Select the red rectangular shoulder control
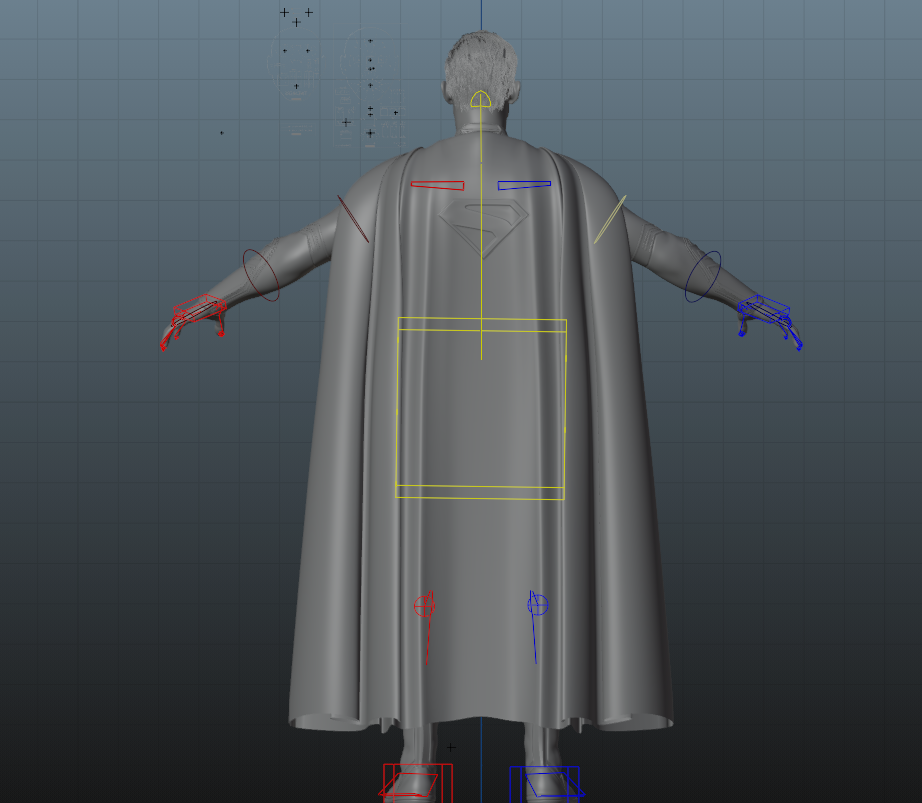The height and width of the screenshot is (803, 922). click(x=437, y=188)
